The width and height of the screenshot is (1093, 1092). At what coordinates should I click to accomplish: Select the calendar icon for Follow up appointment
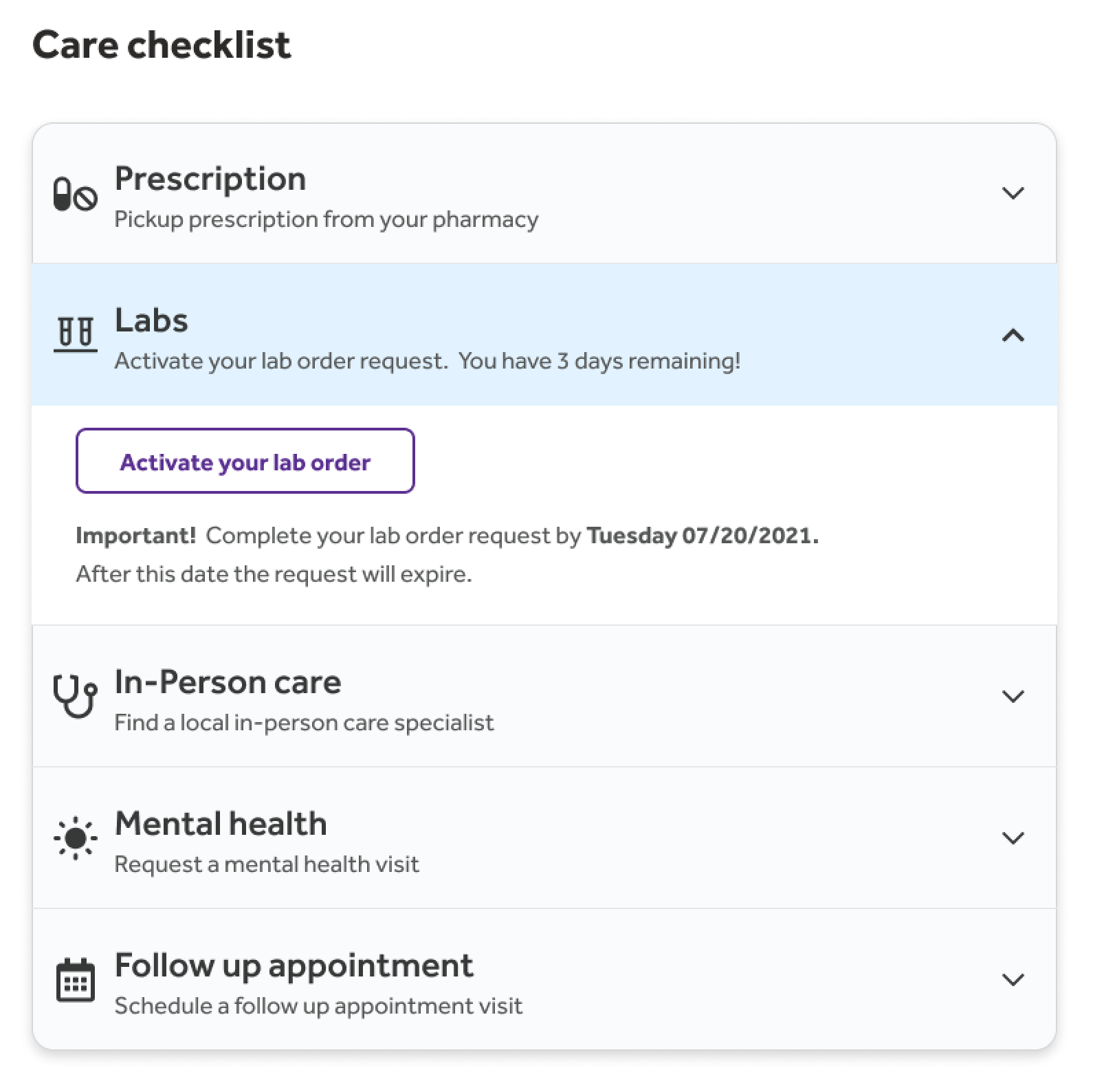tap(76, 982)
